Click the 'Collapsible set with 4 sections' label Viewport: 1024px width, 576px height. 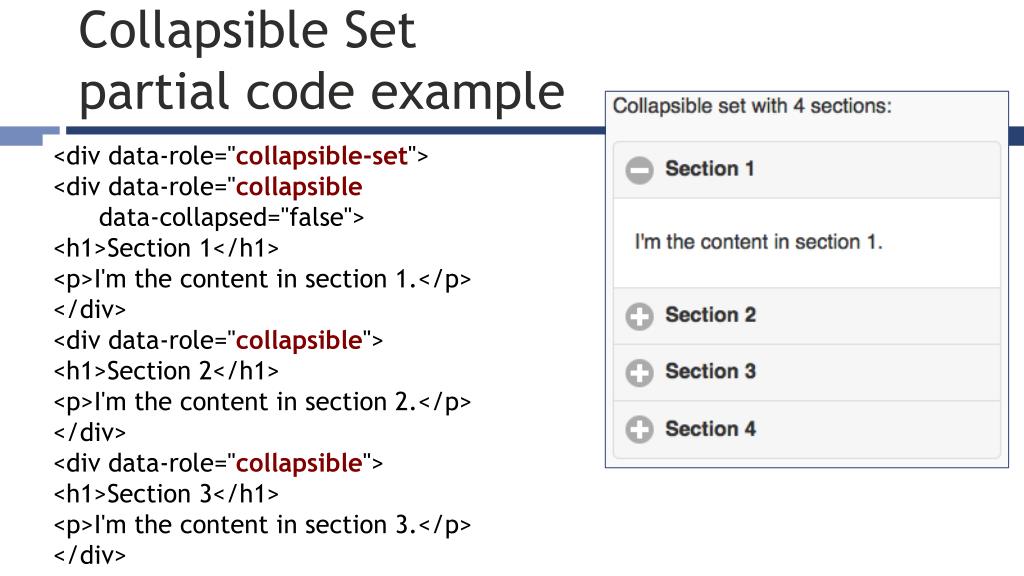coord(752,106)
